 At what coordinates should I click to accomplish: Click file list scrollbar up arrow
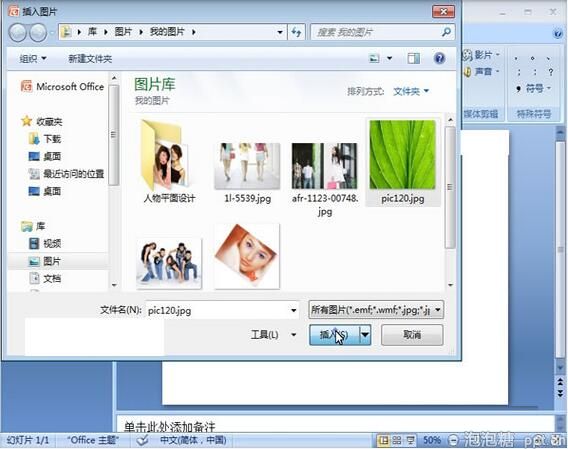tap(450, 120)
